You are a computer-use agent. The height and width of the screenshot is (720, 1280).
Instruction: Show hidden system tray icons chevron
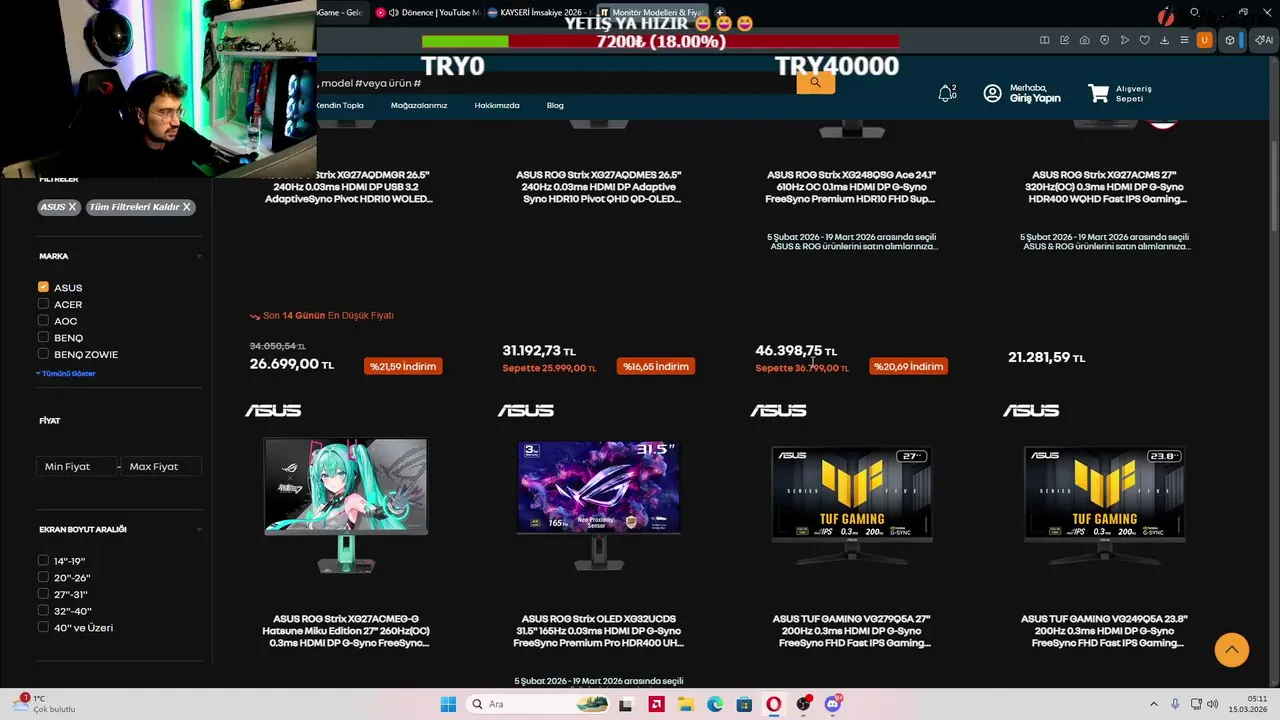(1153, 704)
